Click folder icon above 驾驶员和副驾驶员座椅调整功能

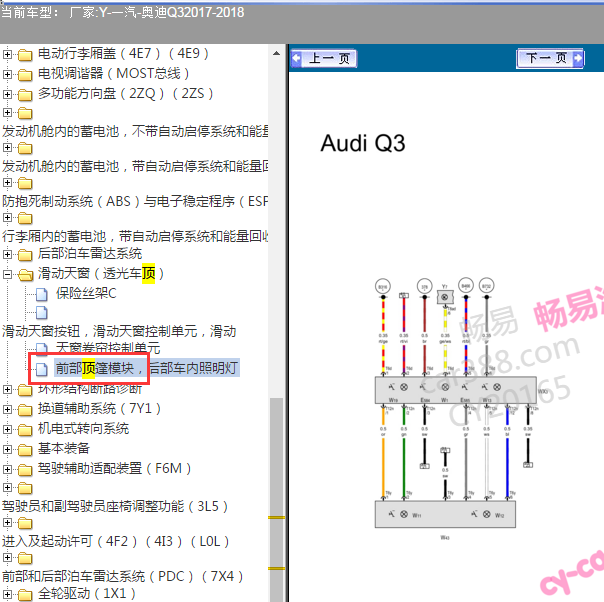click(25, 489)
